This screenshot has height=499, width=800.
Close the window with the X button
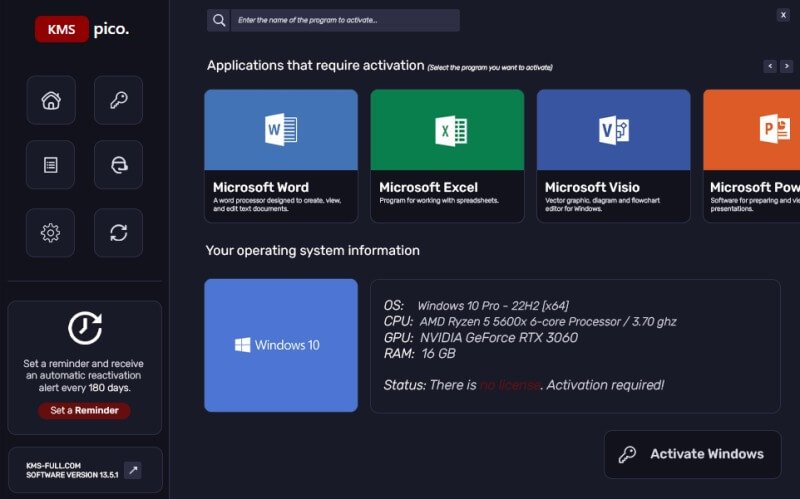[x=783, y=15]
